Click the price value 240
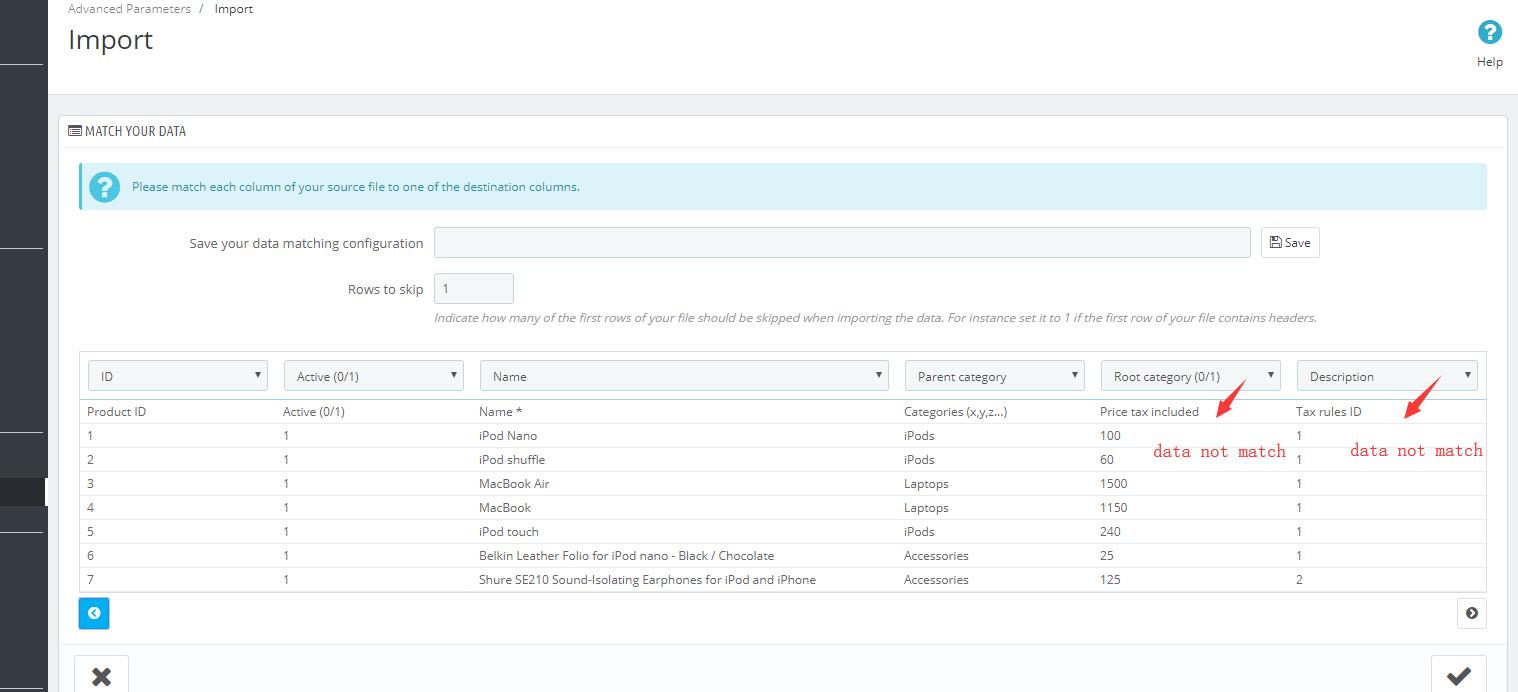Image resolution: width=1518 pixels, height=692 pixels. (x=1110, y=532)
